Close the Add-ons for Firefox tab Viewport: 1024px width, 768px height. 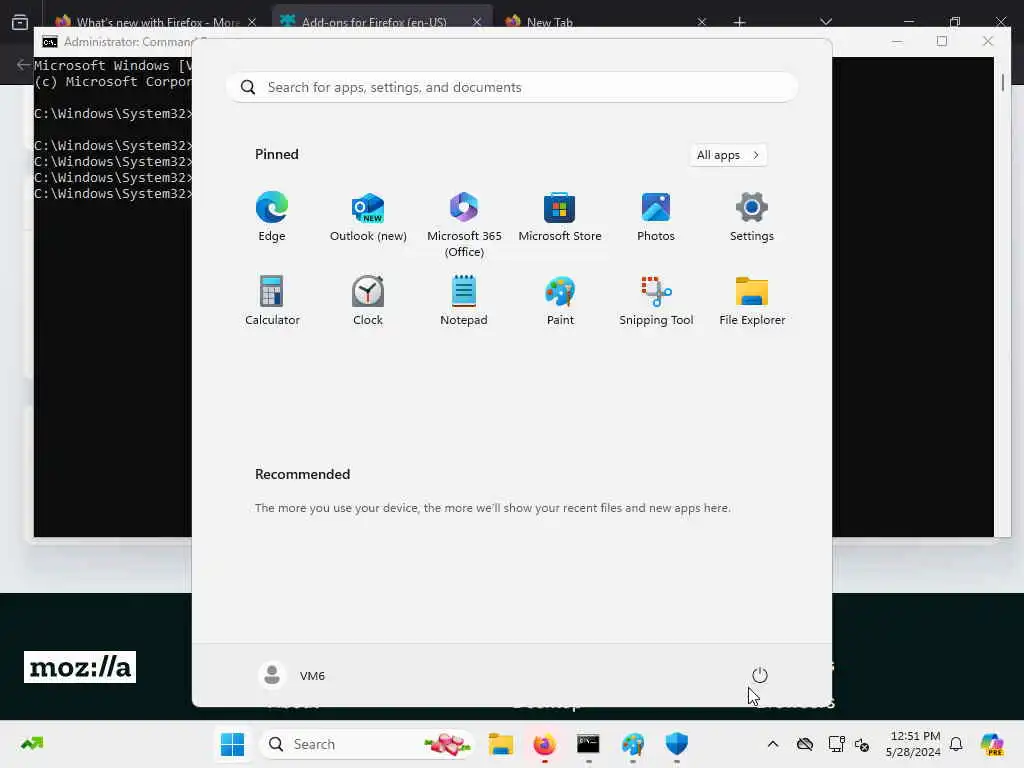[x=477, y=22]
